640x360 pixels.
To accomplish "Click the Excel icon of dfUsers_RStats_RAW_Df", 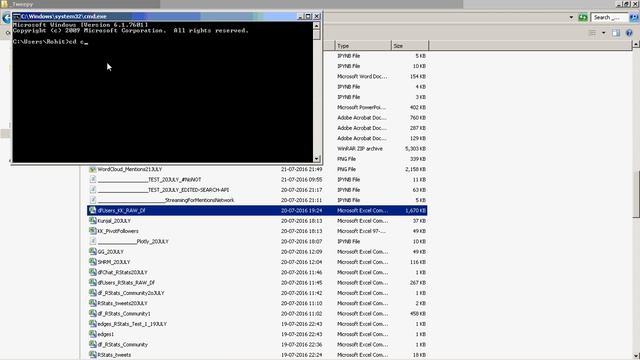I will pyautogui.click(x=93, y=282).
